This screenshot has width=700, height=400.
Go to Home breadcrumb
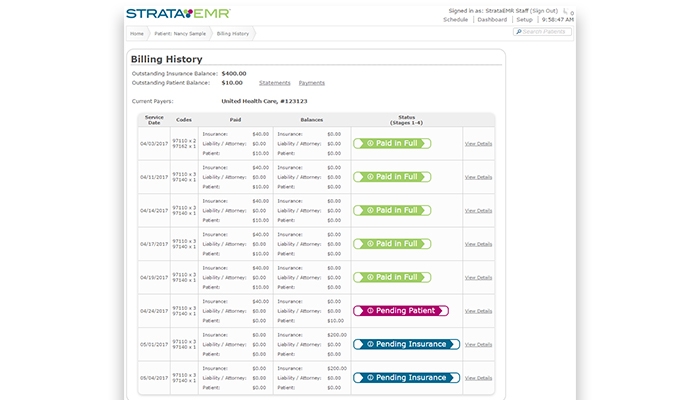click(137, 33)
